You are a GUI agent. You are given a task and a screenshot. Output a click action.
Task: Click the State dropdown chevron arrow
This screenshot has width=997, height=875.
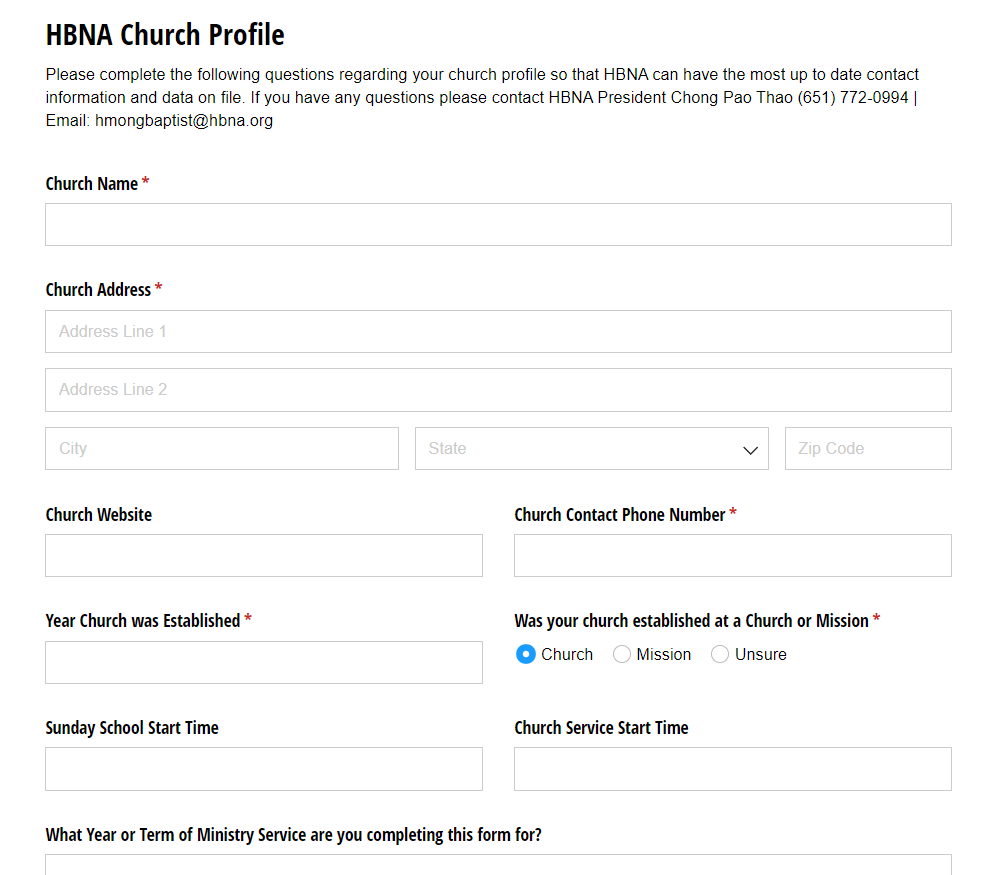[x=750, y=450]
